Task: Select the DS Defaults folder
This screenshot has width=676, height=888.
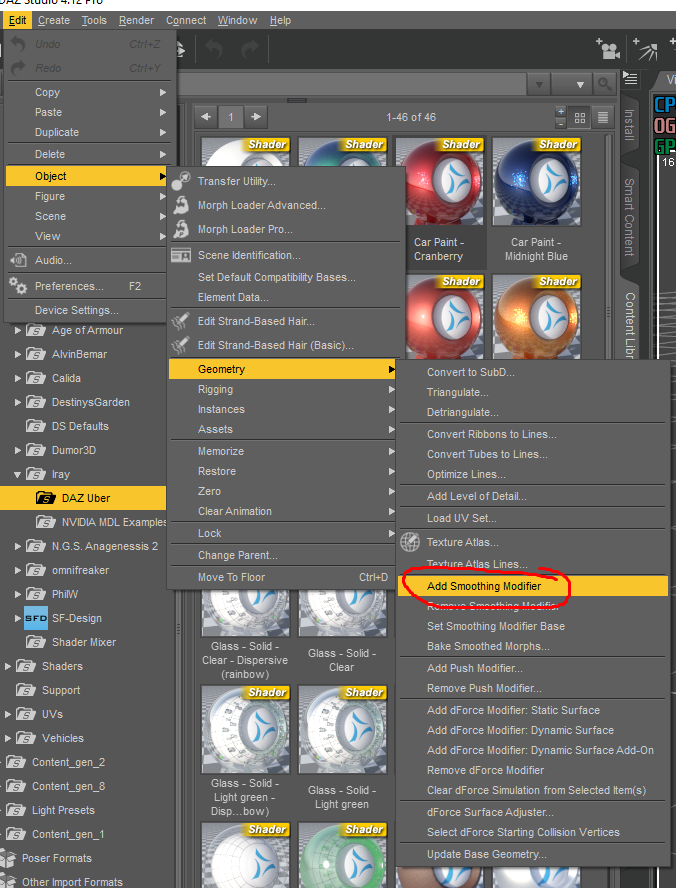Action: (x=67, y=426)
